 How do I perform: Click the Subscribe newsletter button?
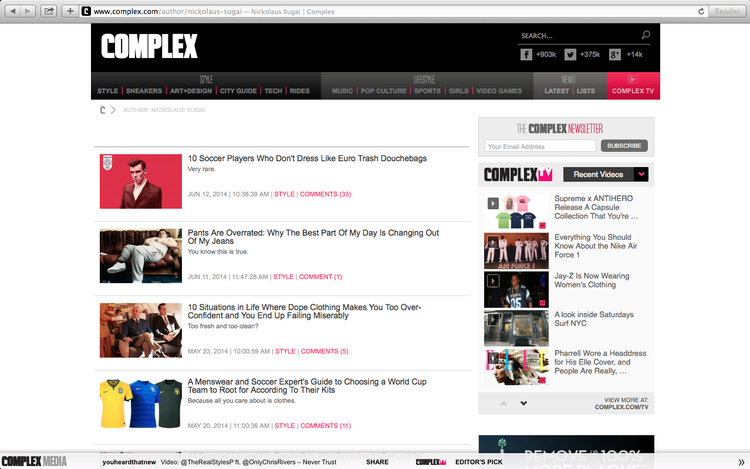pyautogui.click(x=624, y=146)
